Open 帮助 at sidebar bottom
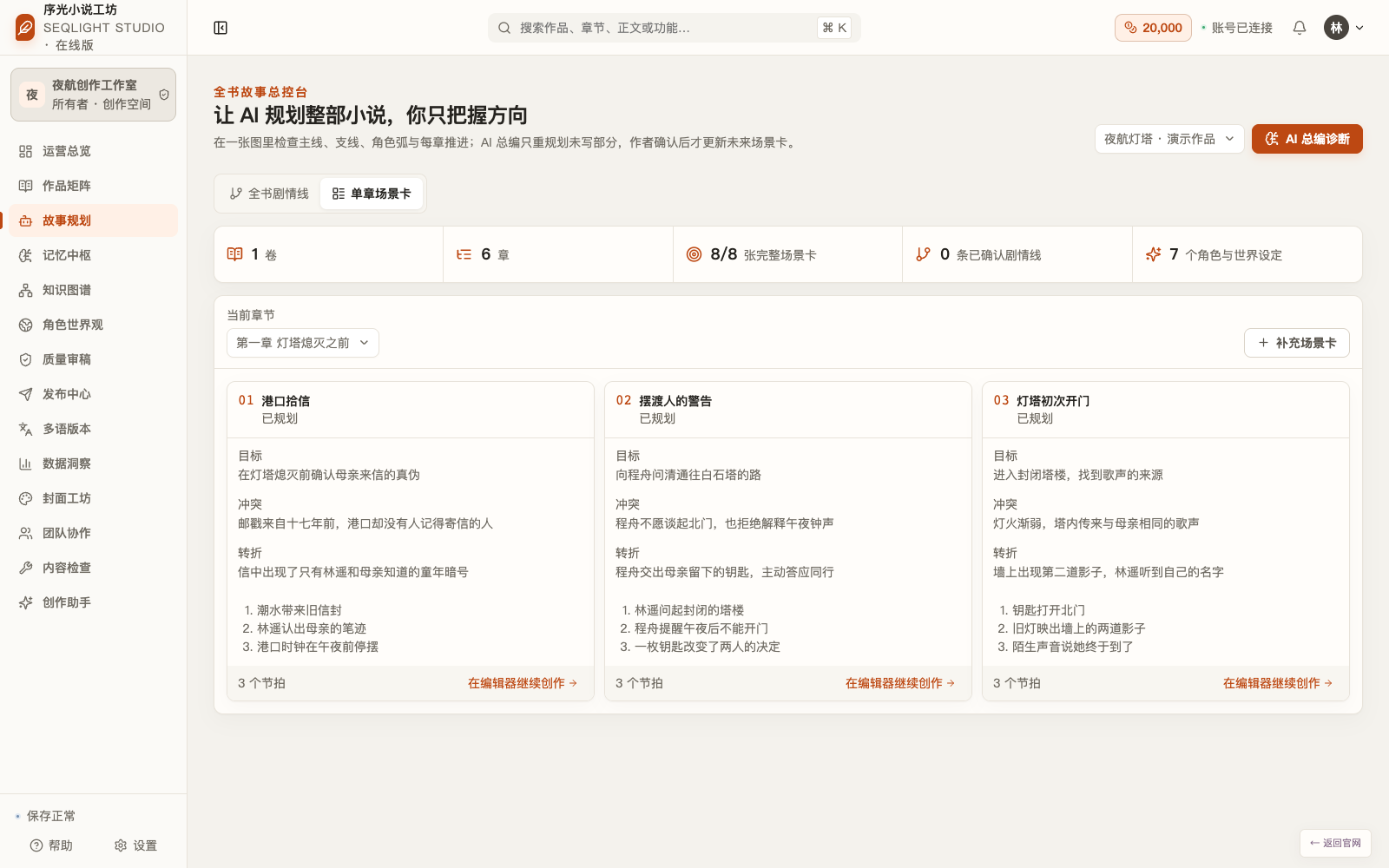1389x868 pixels. coord(51,845)
